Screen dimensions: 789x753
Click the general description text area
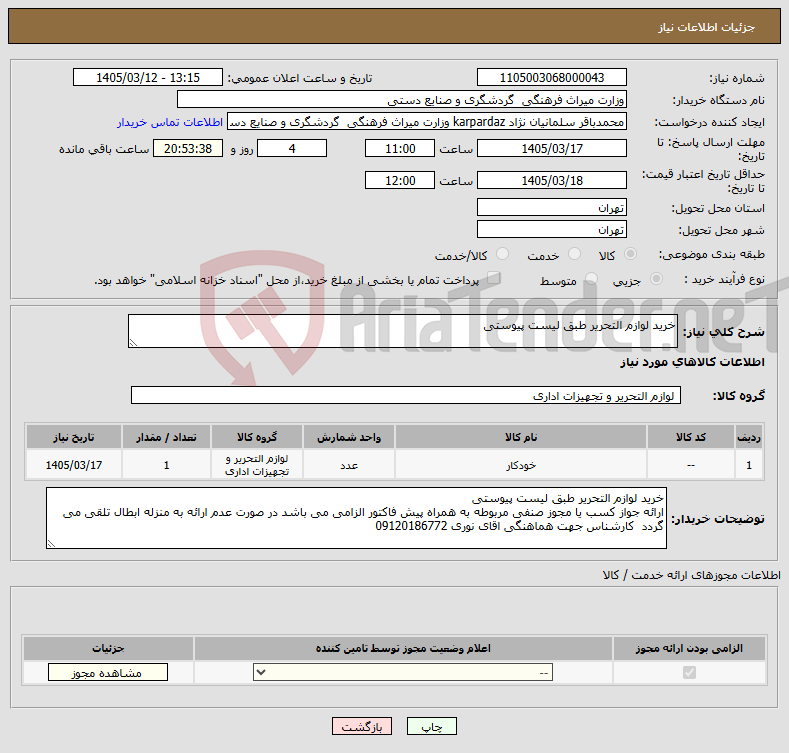click(x=403, y=331)
